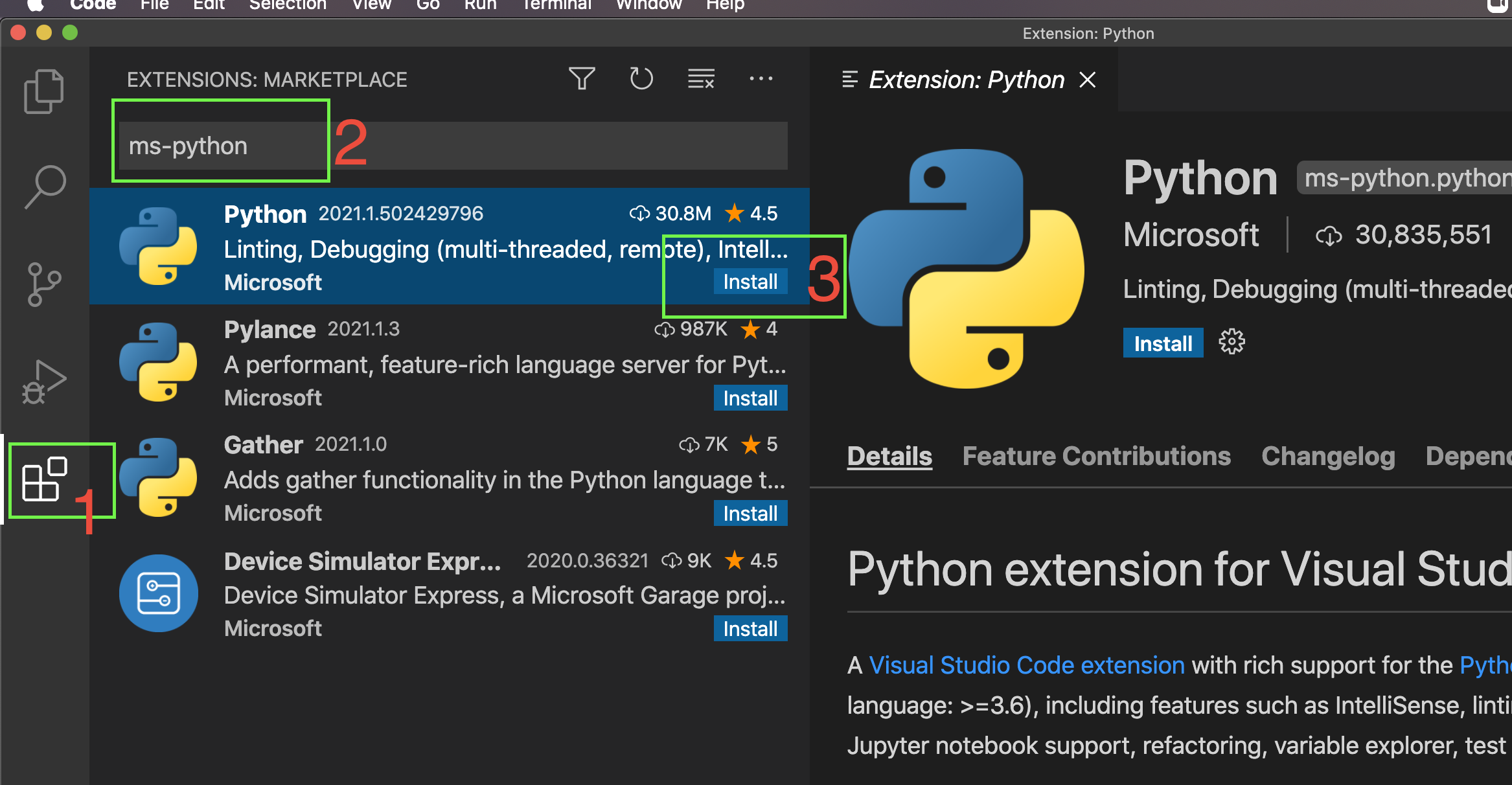Refresh the extensions list

(640, 78)
